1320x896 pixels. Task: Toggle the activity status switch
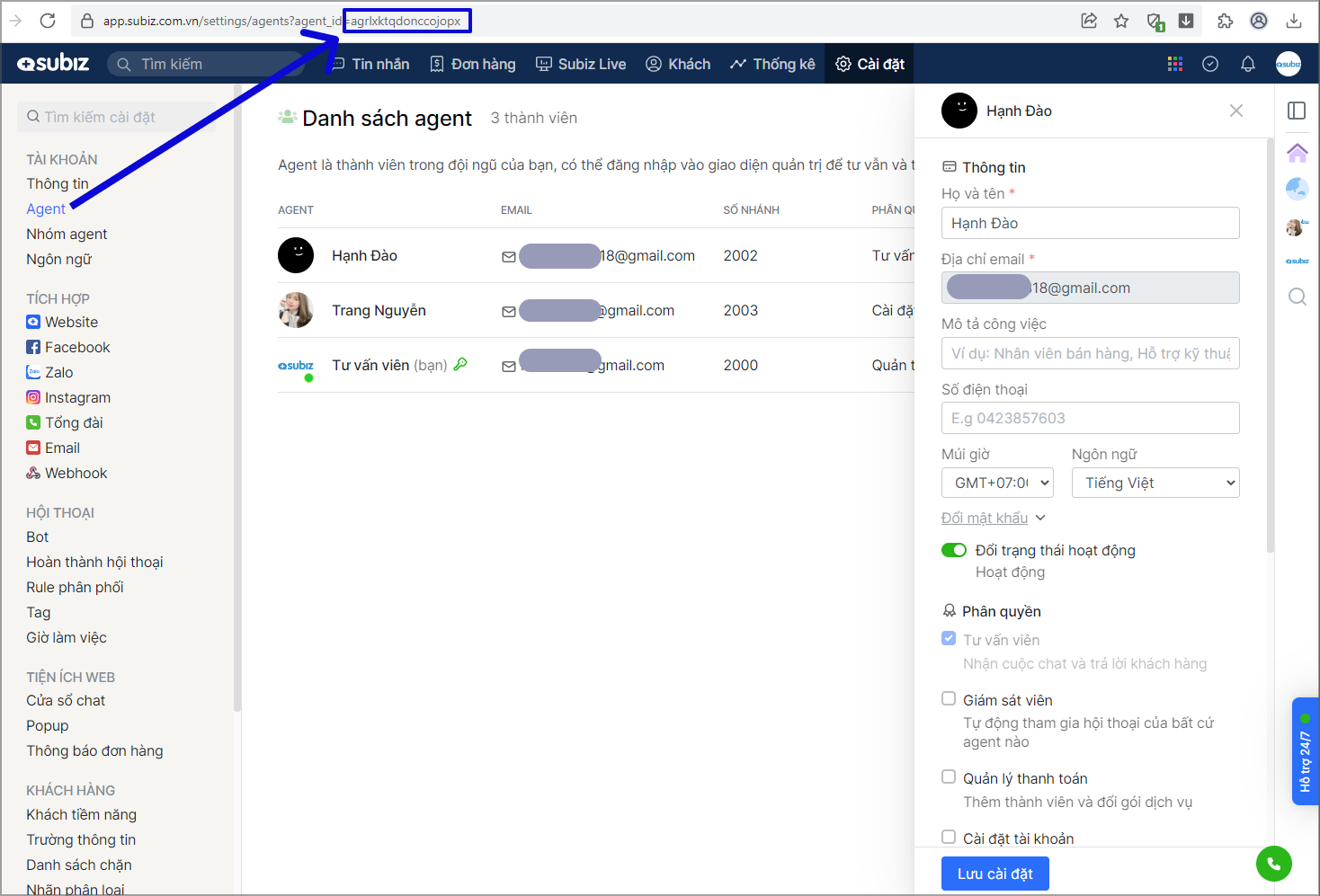pos(953,550)
